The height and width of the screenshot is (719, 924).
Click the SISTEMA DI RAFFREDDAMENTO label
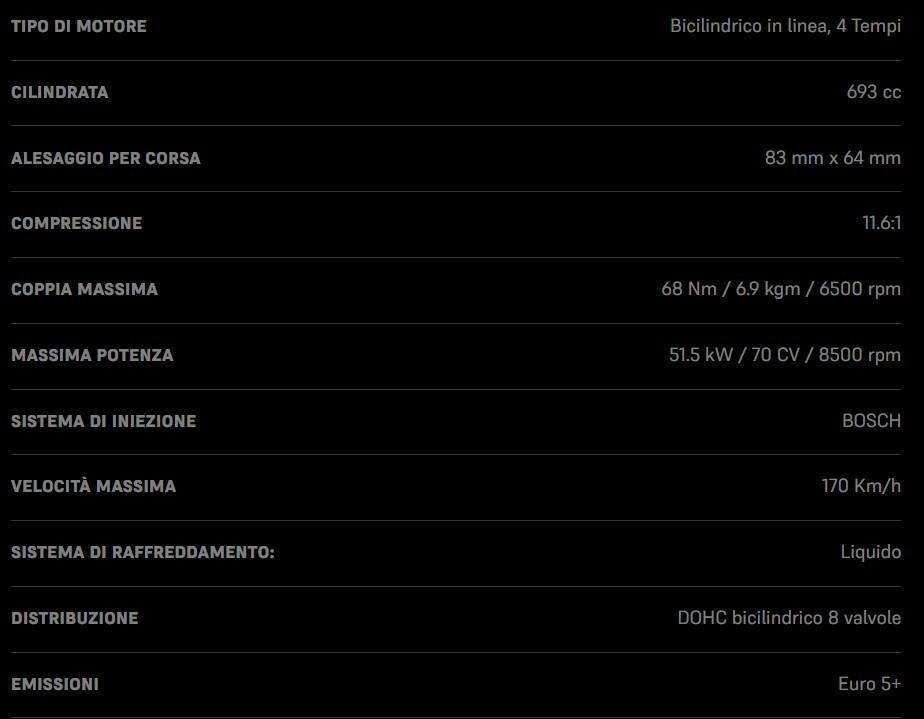[x=143, y=552]
